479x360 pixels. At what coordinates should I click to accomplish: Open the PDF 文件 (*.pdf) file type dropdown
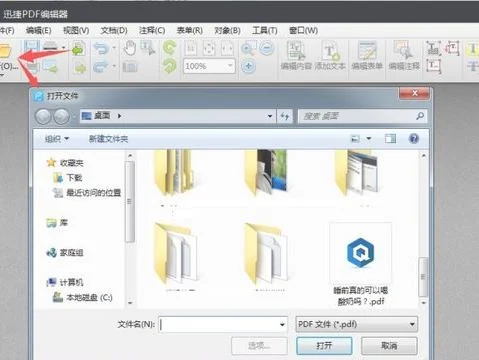(x=356, y=324)
